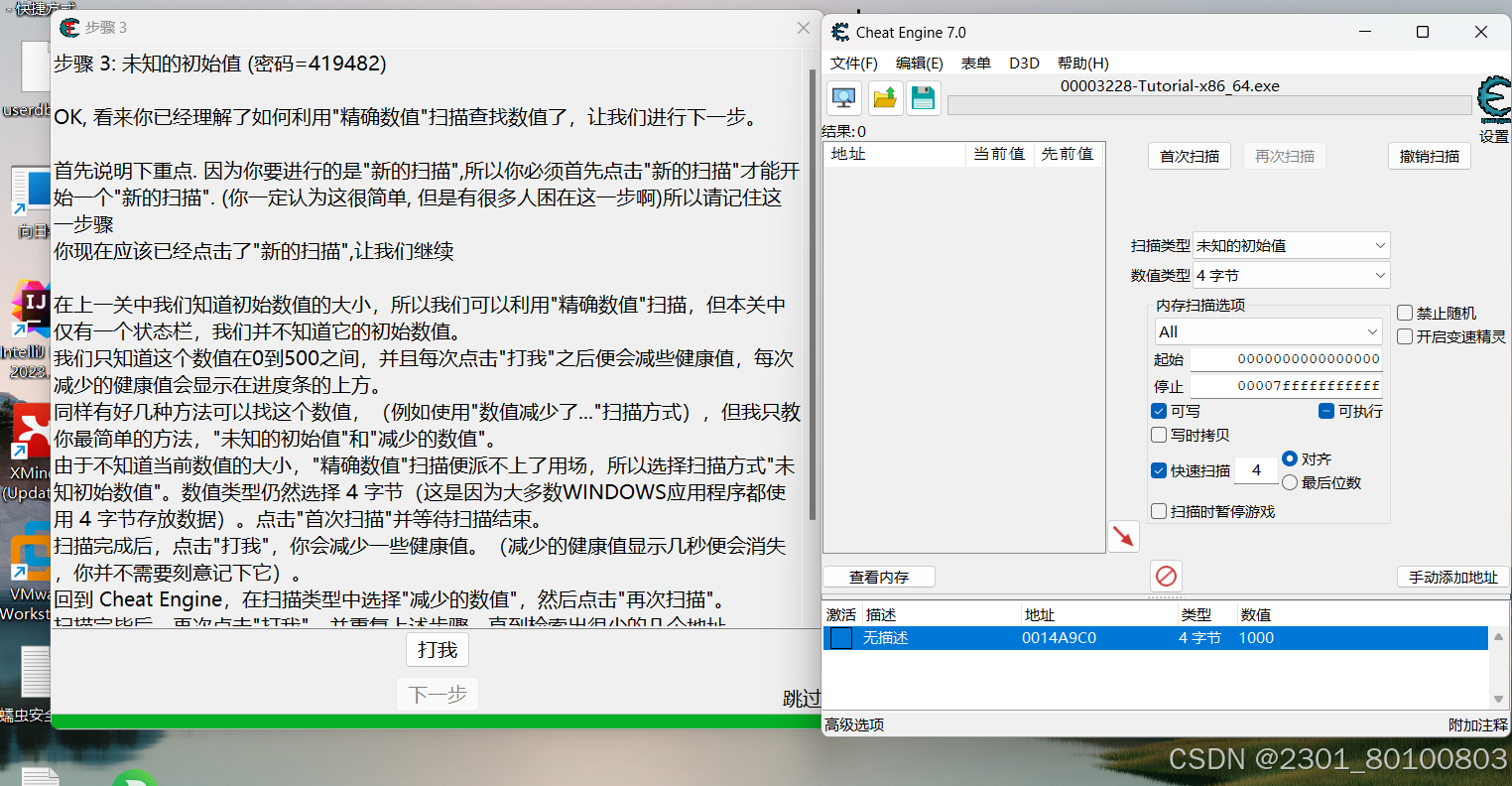Open the D3D menu

(x=1025, y=63)
